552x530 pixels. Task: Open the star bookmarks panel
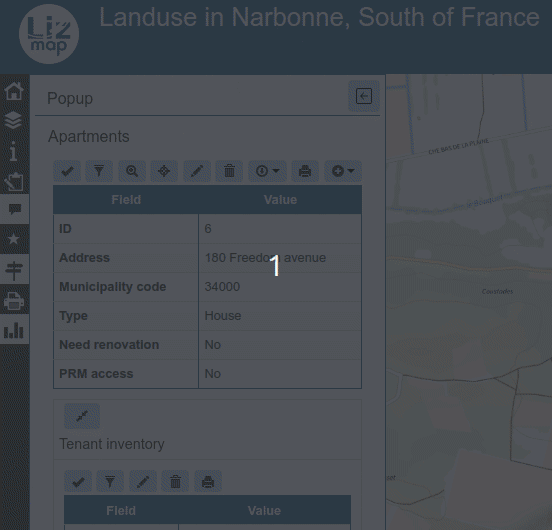14,239
